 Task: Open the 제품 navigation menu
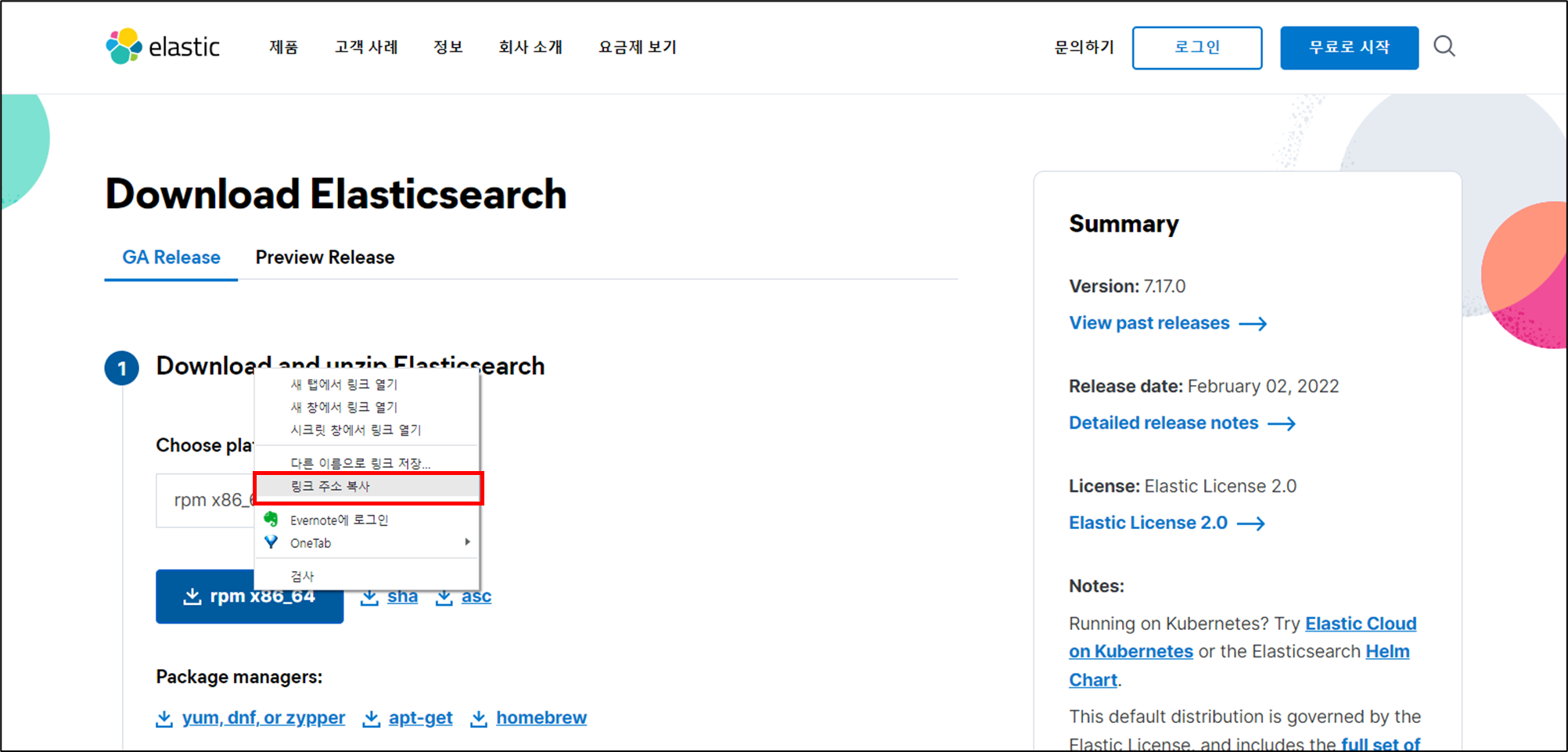(283, 47)
